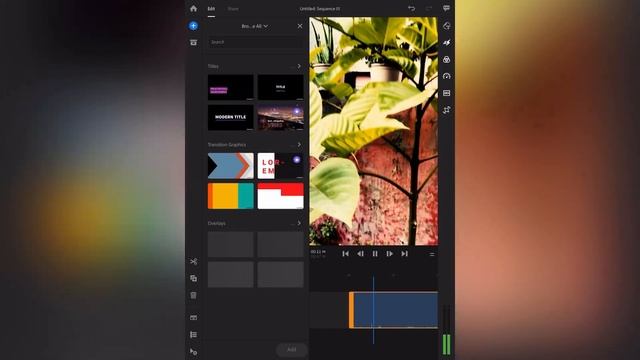Select the Scissors split tool
The width and height of the screenshot is (640, 360).
193,262
